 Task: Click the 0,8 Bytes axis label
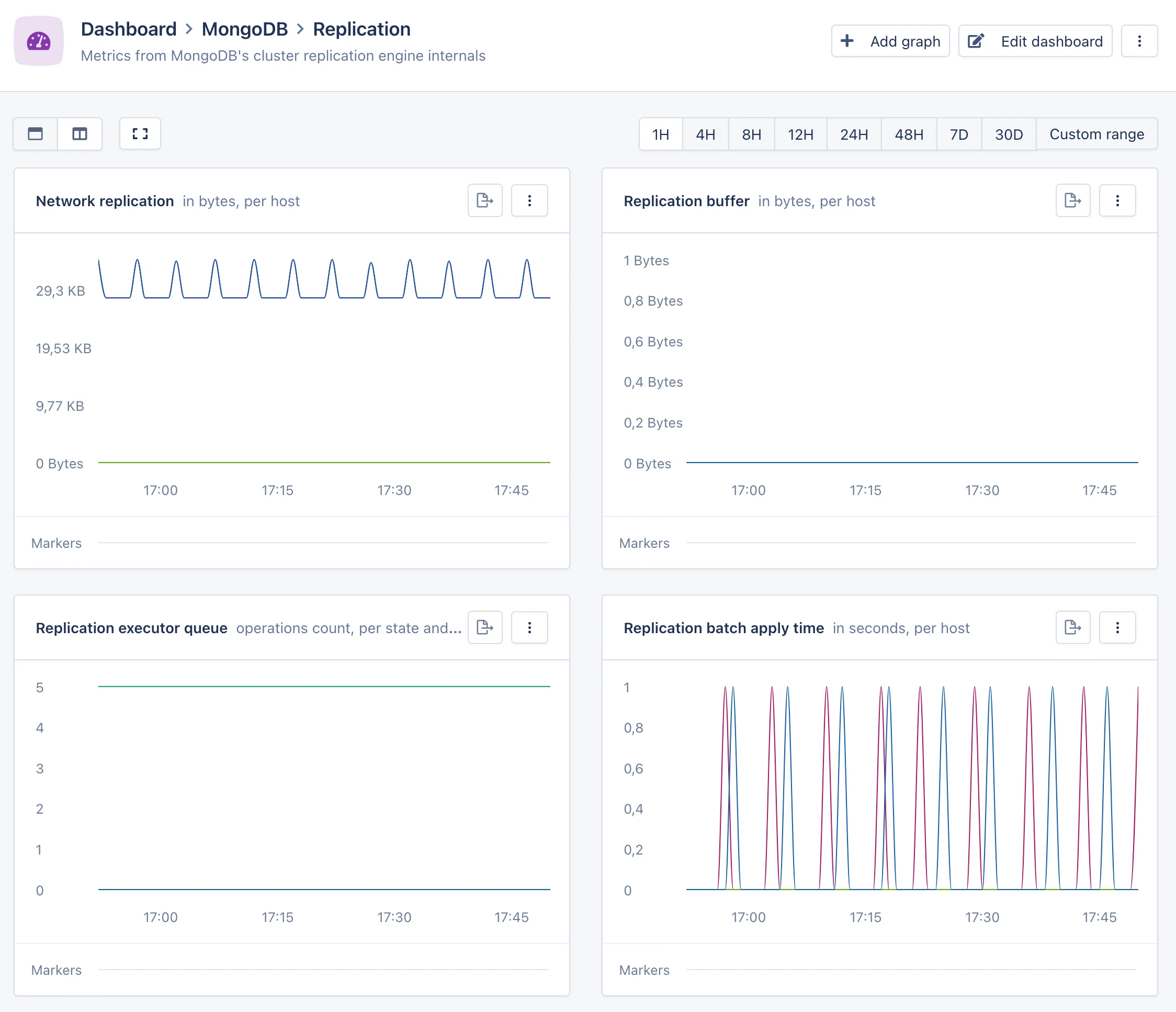click(653, 301)
